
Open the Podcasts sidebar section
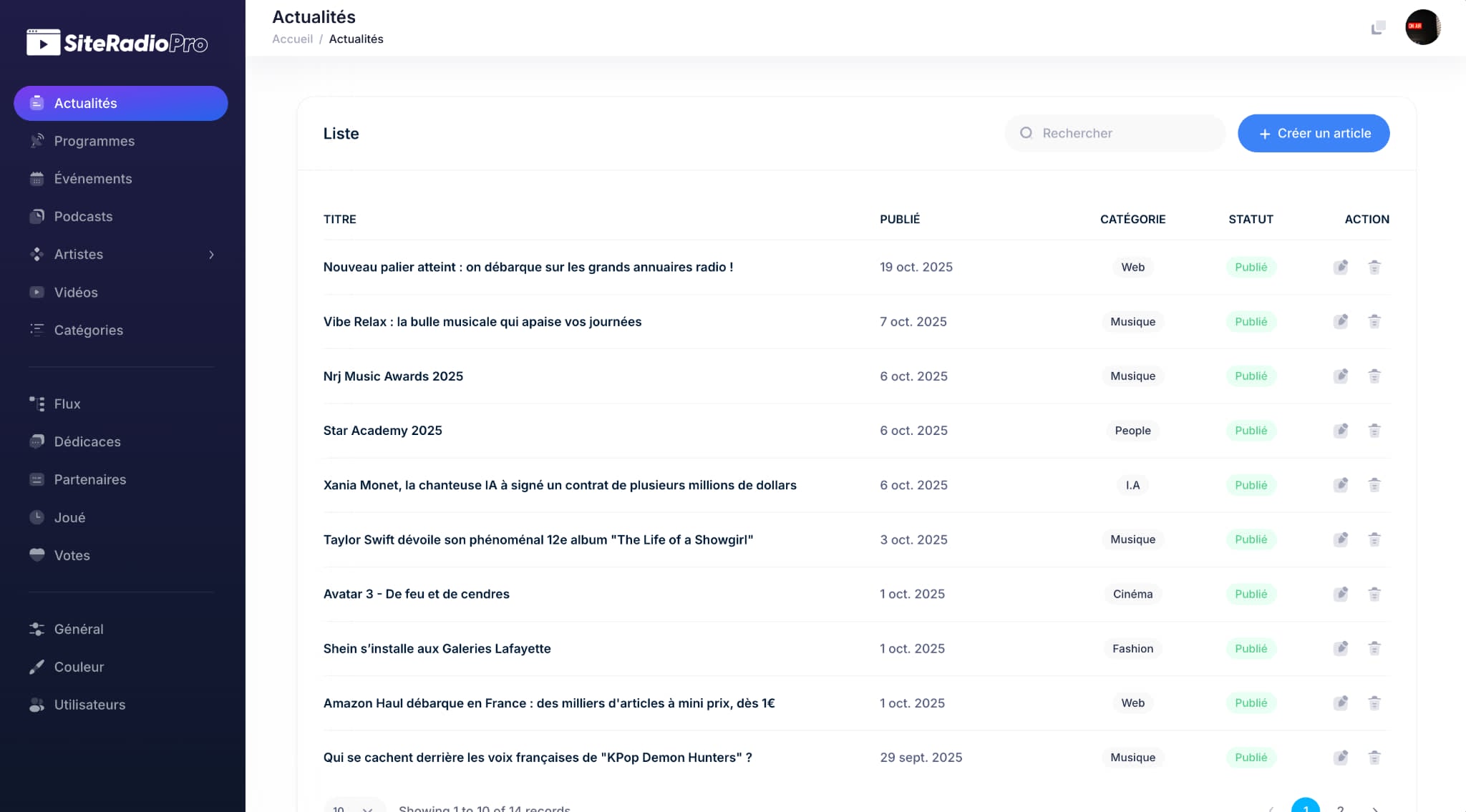point(83,217)
